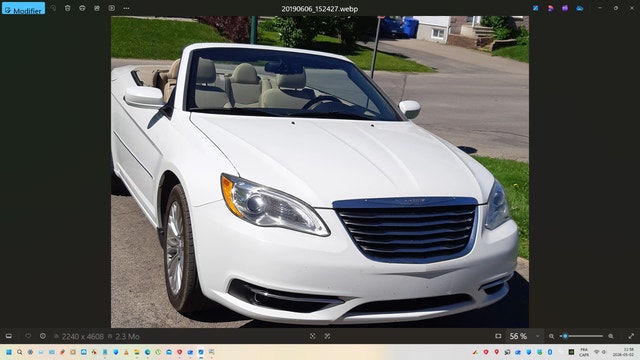Viewport: 640px width, 360px height.
Task: Click the 2.3 Mo file size text
Action: tap(127, 337)
